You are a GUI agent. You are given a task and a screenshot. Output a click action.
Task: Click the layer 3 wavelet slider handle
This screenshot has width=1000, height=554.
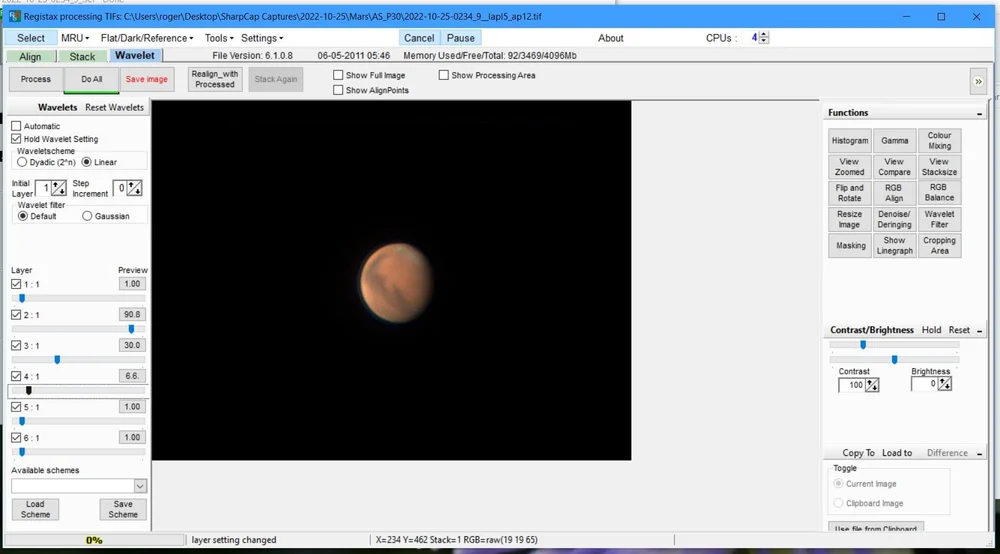click(x=57, y=360)
